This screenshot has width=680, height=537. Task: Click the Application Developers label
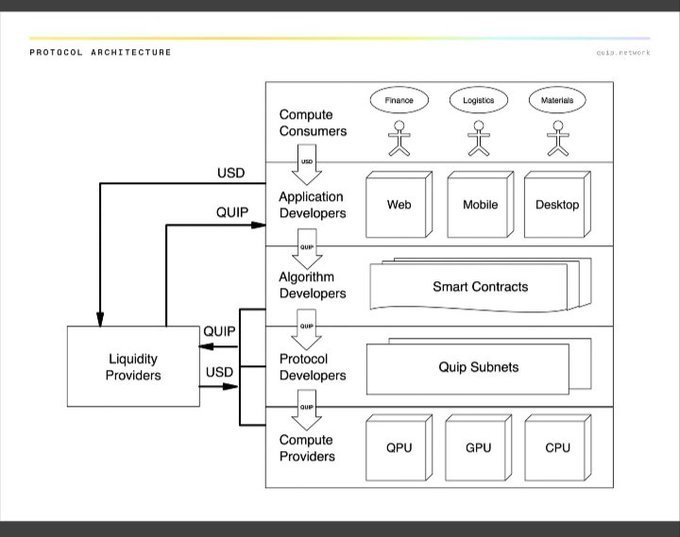point(312,205)
